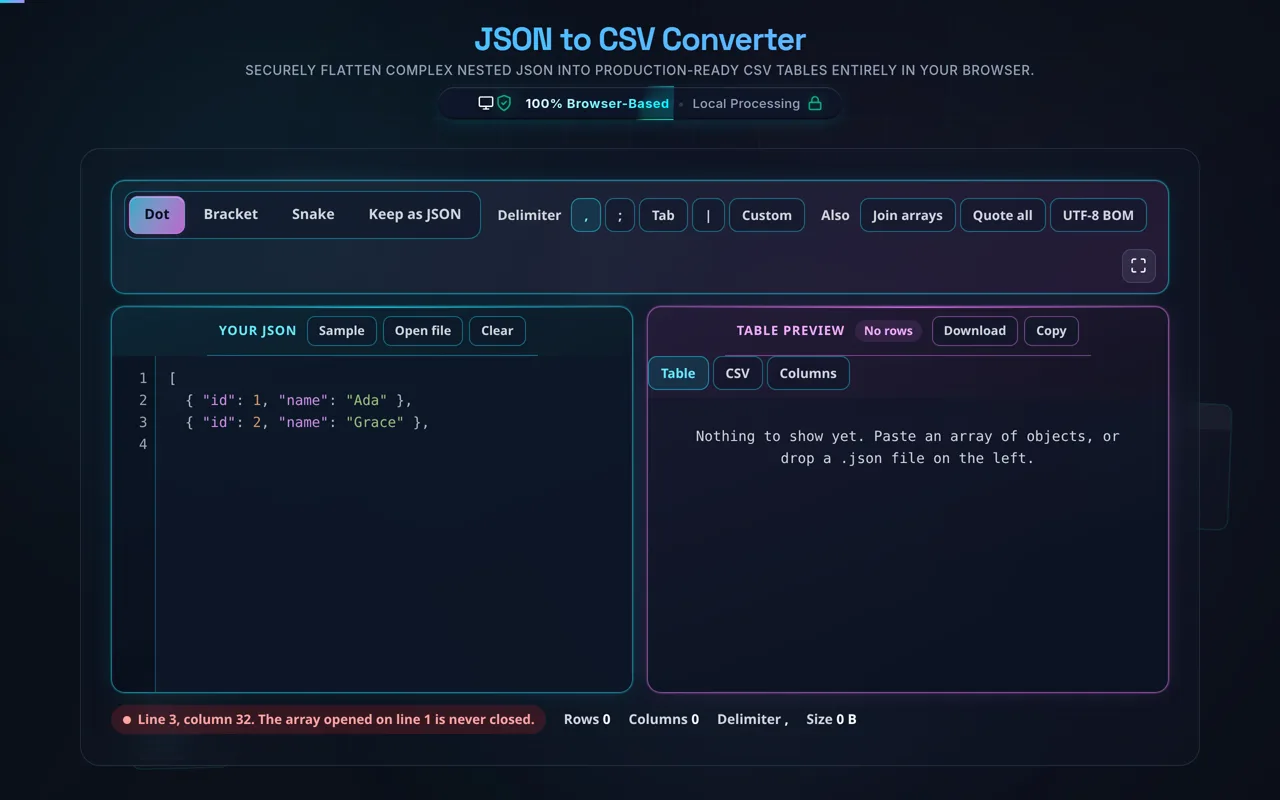Viewport: 1280px width, 800px height.
Task: Click the green padlock icon beside Local Processing
Action: coord(815,103)
